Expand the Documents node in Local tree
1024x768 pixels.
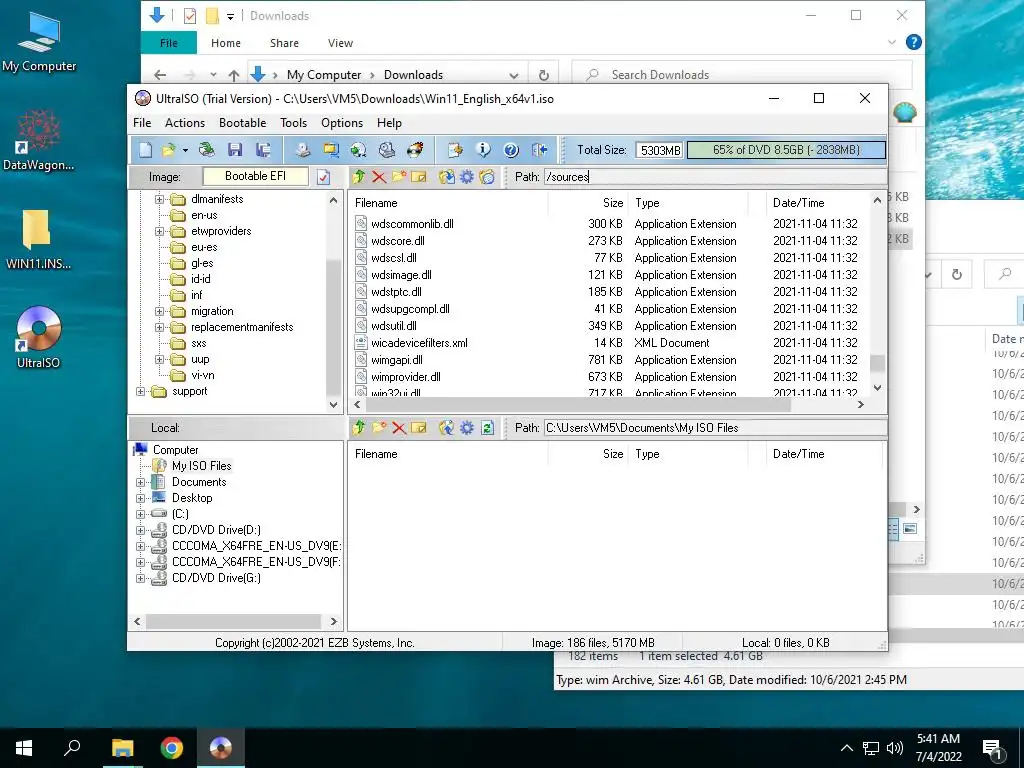140,482
